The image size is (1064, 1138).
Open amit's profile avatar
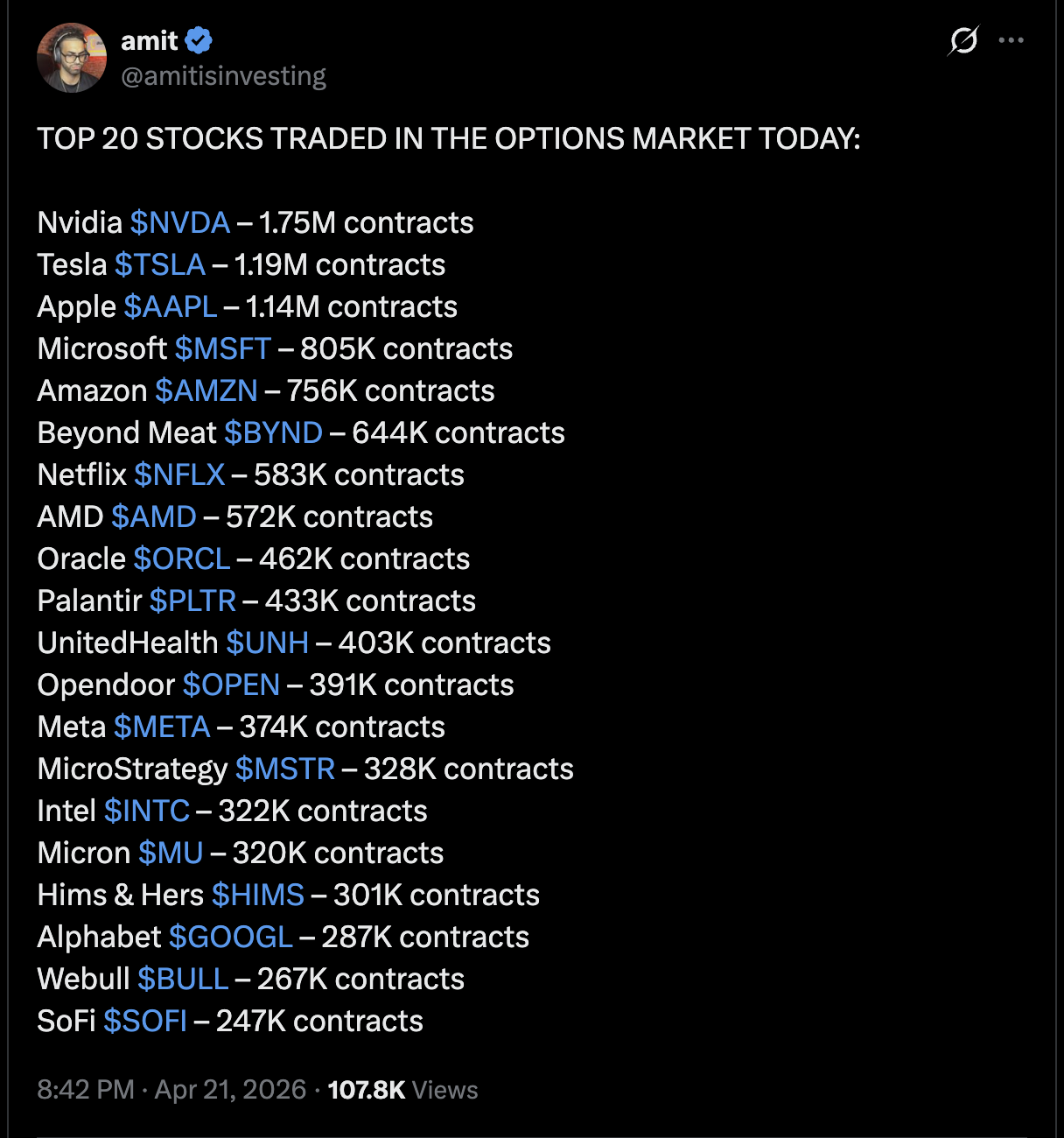pyautogui.click(x=72, y=58)
